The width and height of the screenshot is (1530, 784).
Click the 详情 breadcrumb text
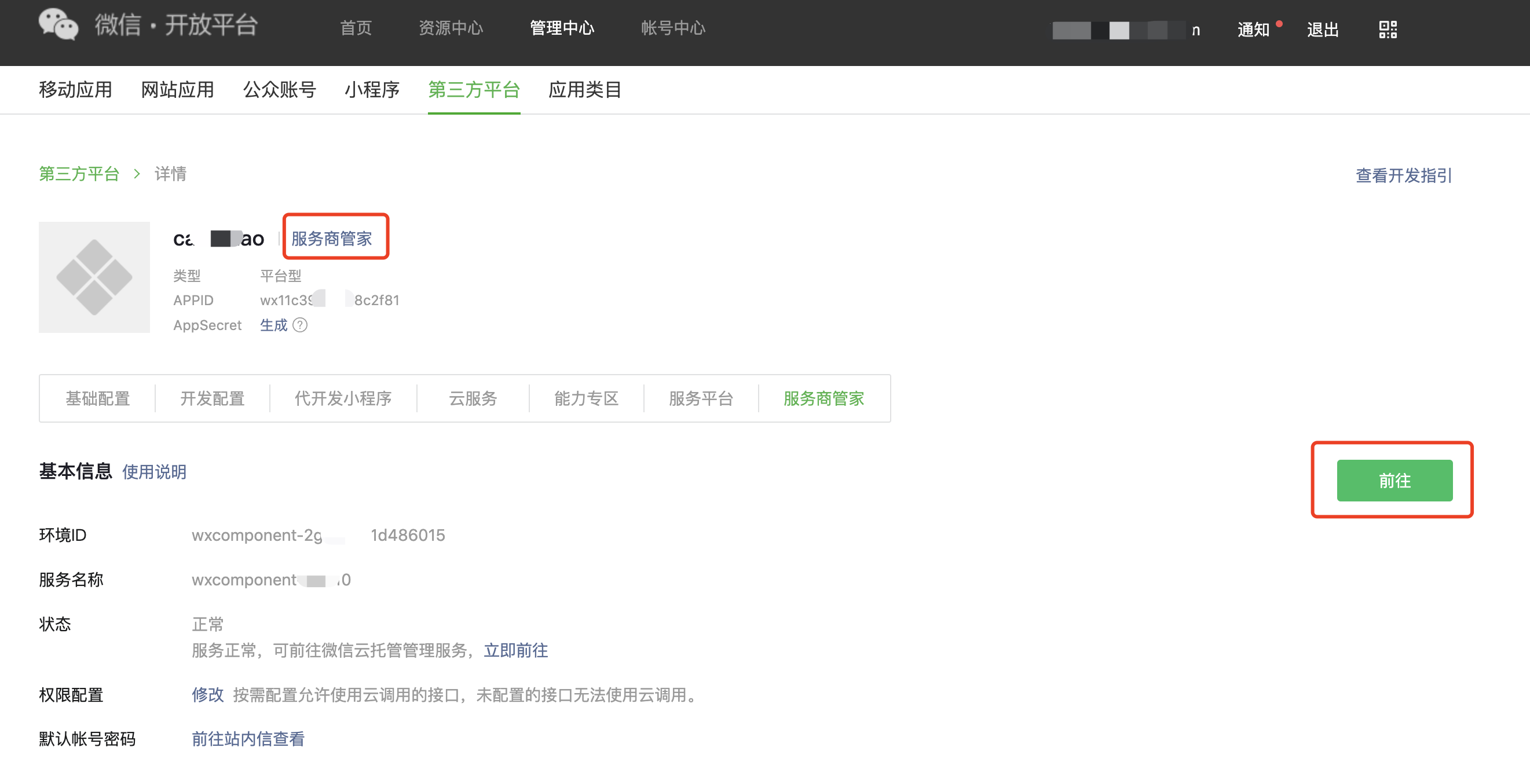click(x=170, y=174)
